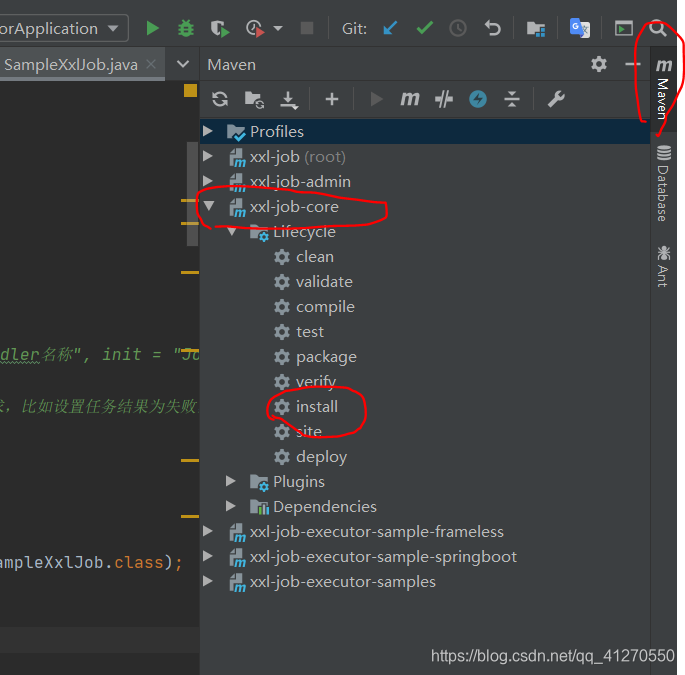
Task: Show hidden editor tabs chevron
Action: click(183, 65)
